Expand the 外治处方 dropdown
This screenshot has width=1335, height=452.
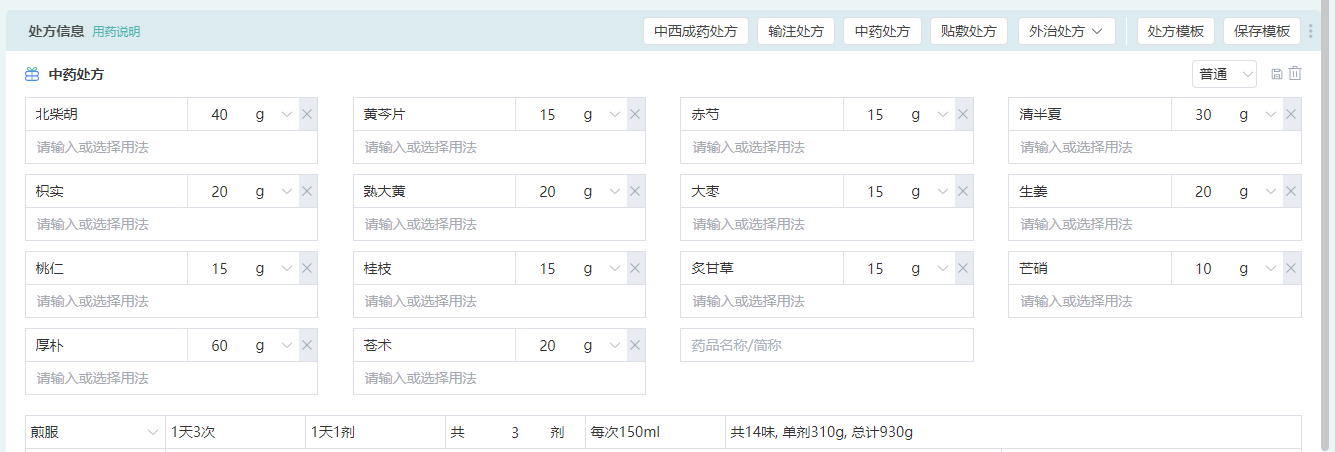[1067, 31]
